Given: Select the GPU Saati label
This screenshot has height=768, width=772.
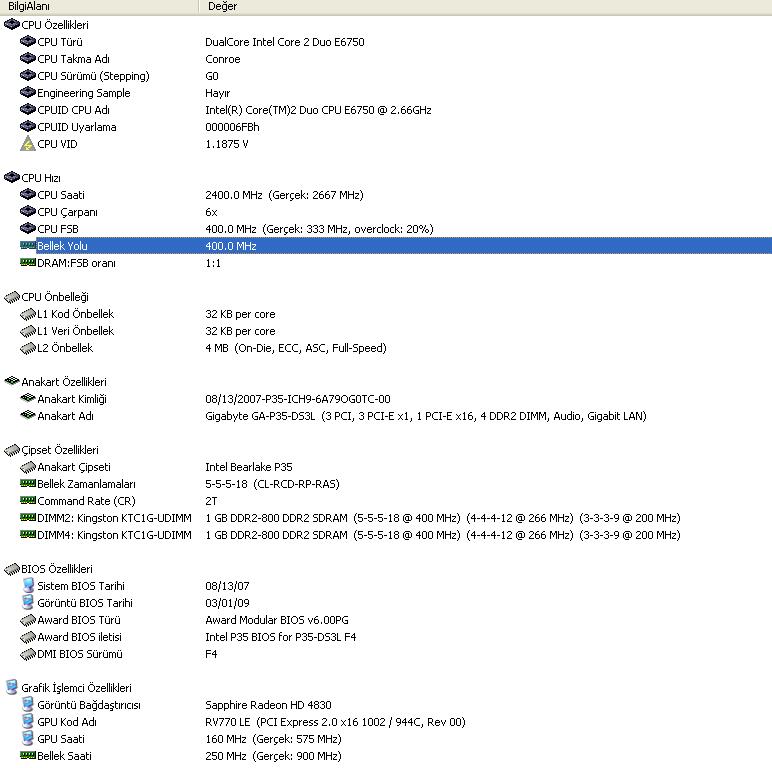Looking at the screenshot, I should click(61, 739).
